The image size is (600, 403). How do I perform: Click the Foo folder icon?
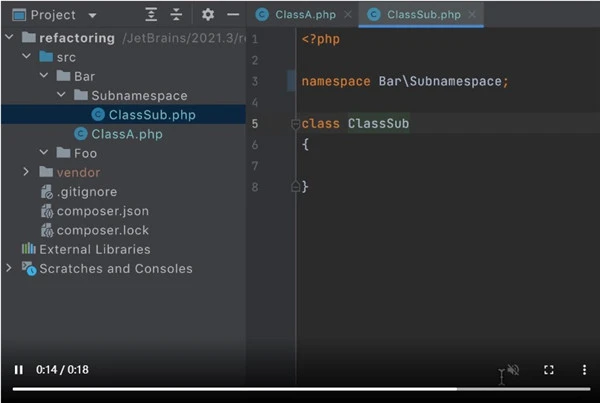coord(63,152)
